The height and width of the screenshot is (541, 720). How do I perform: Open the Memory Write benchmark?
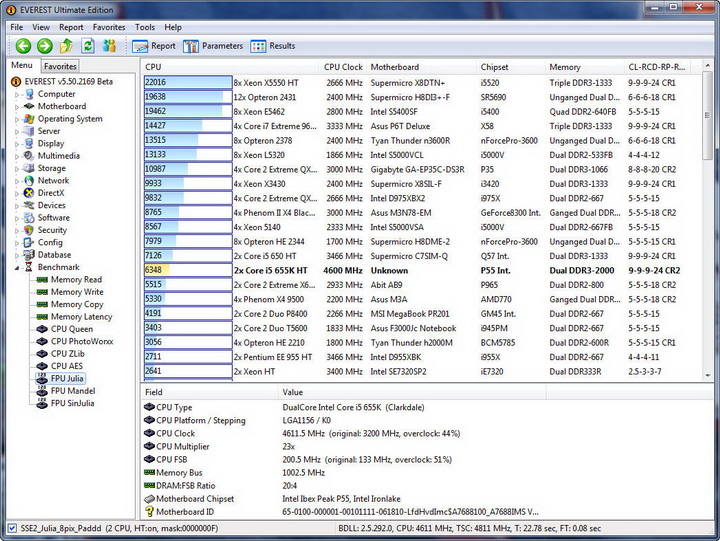pos(77,292)
